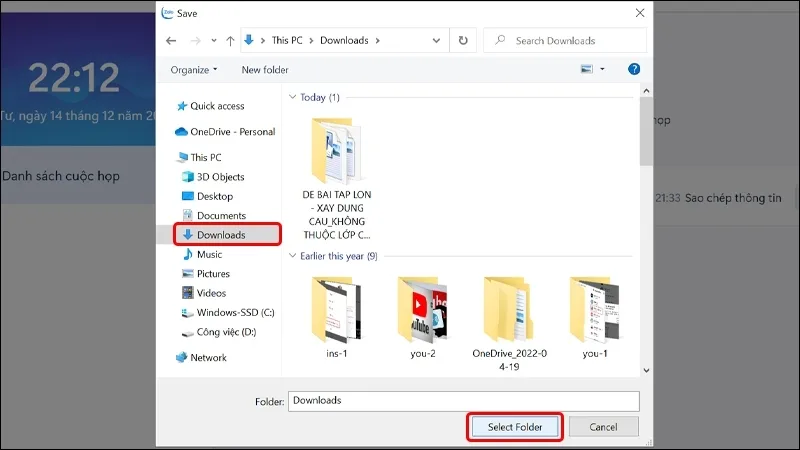Click the Search Downloads field
This screenshot has width=800, height=450.
(x=565, y=40)
